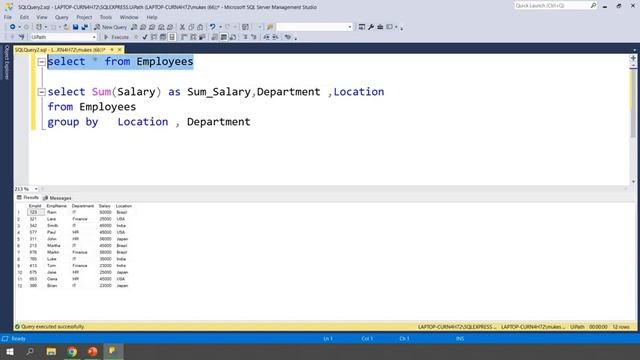The width and height of the screenshot is (640, 360).
Task: Collapse the 'select * from Employees' block
Action: [x=41, y=62]
